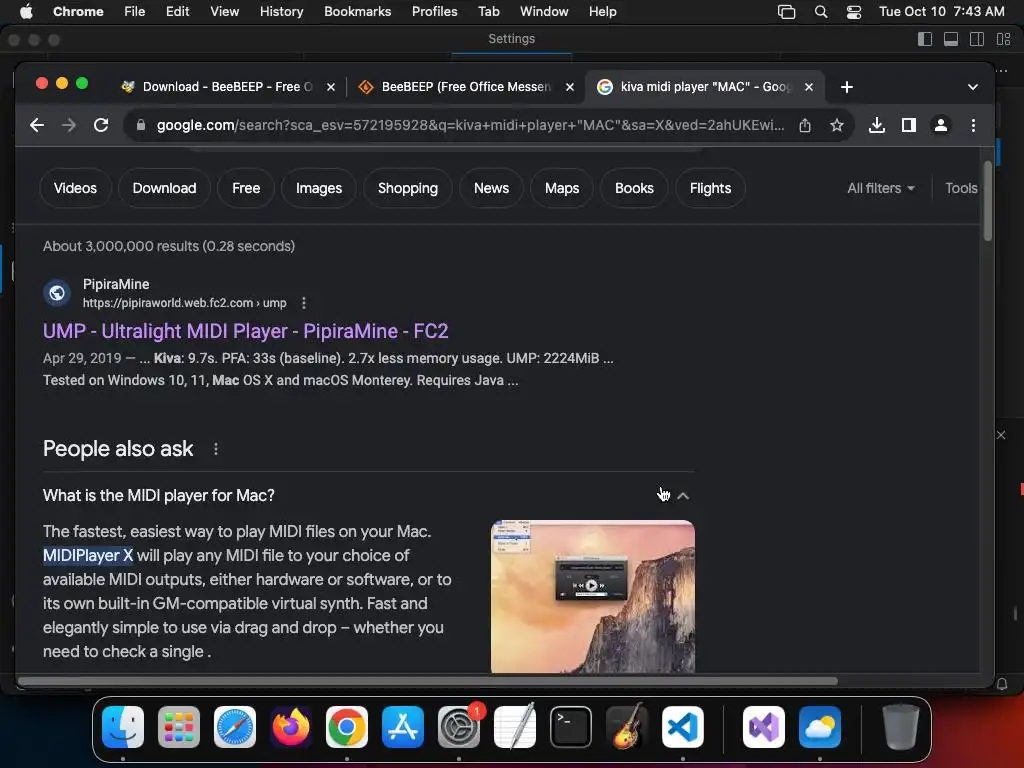Open the Apple menu
1024x768 pixels.
point(25,11)
